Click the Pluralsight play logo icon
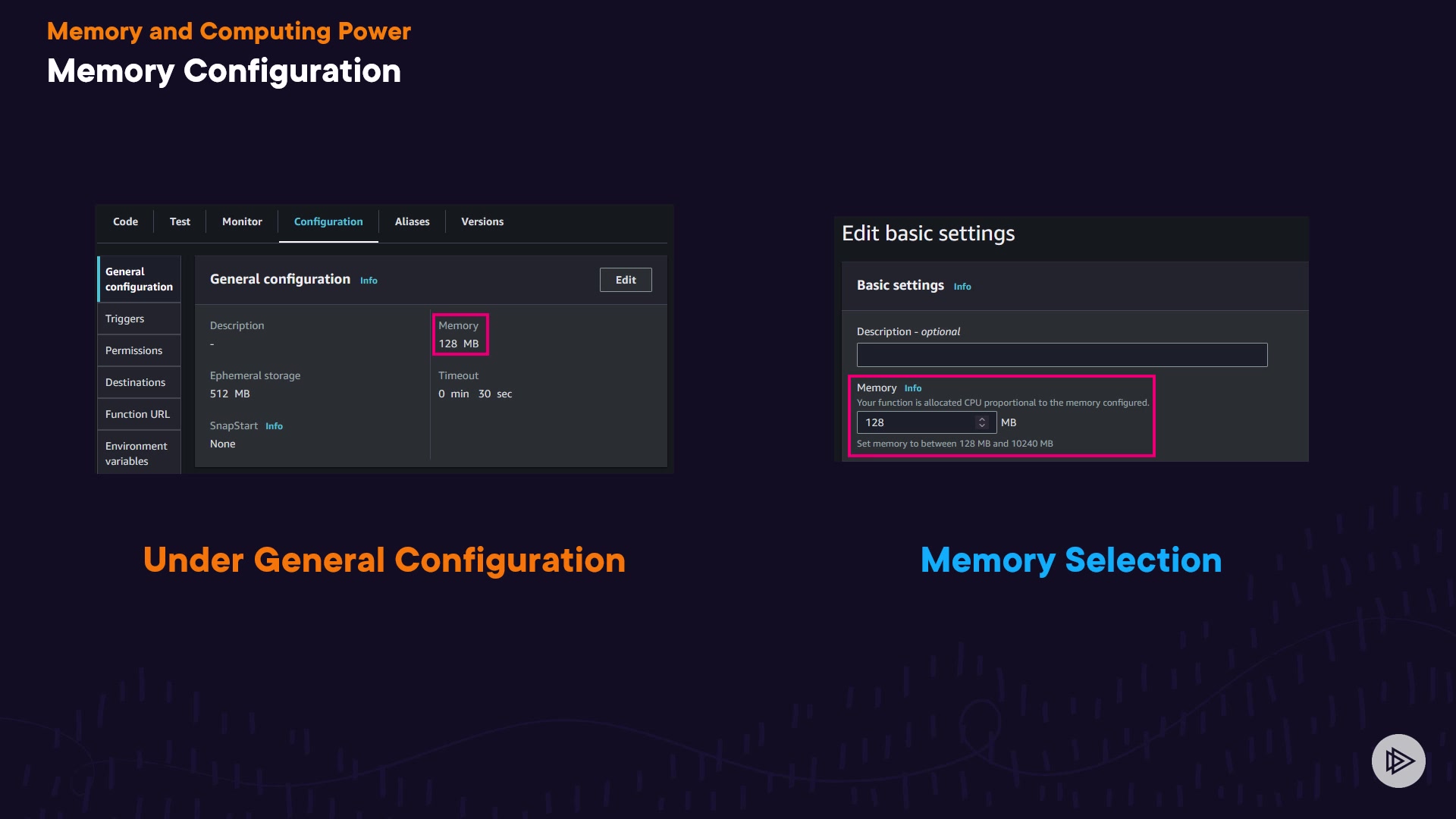 tap(1398, 761)
